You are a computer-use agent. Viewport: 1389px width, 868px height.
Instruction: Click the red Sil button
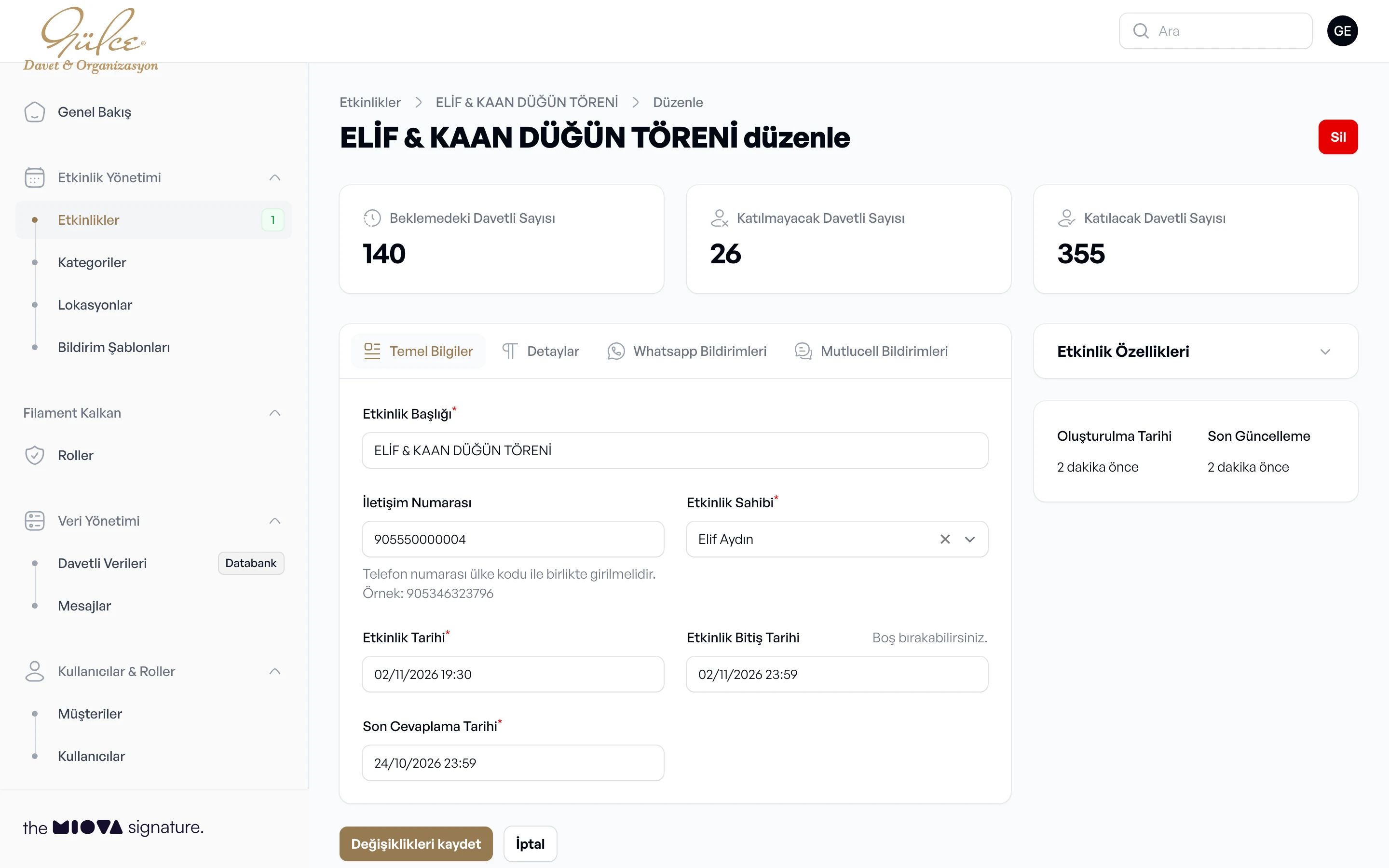click(1337, 136)
